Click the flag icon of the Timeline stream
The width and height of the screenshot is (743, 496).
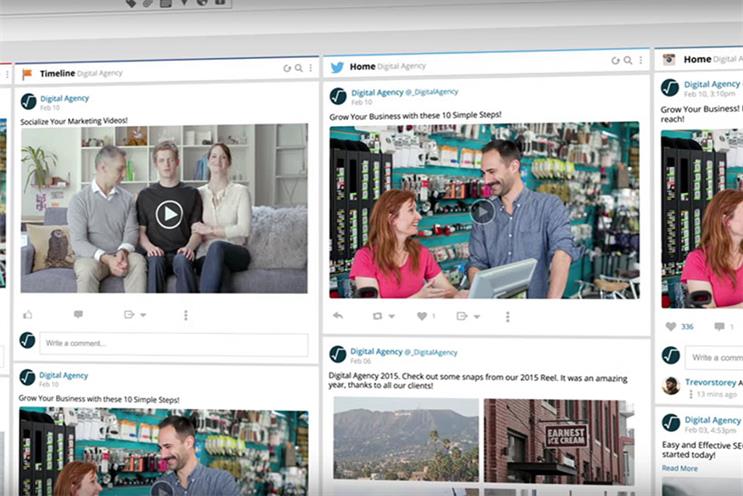(27, 74)
